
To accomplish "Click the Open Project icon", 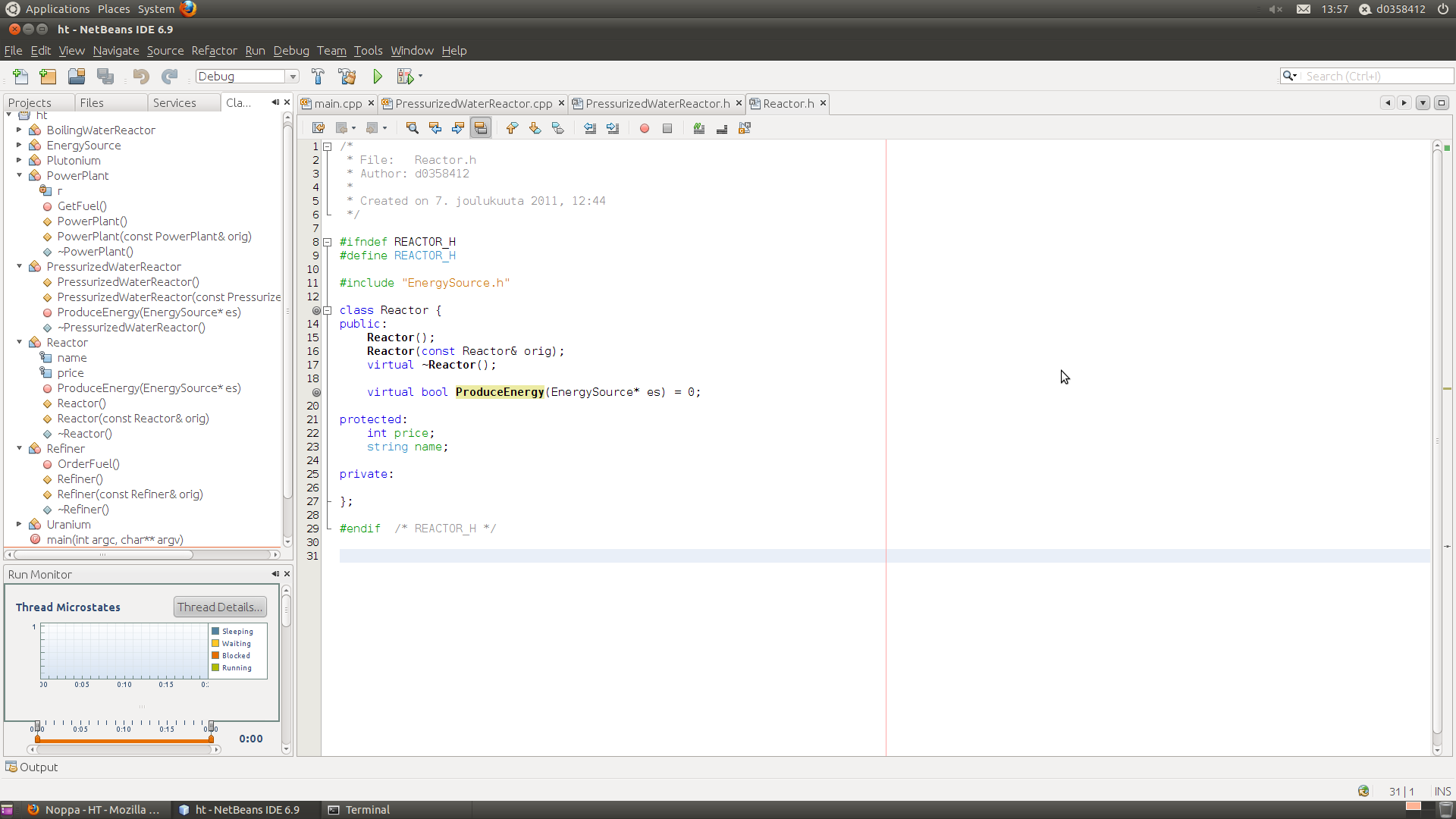I will pyautogui.click(x=77, y=77).
